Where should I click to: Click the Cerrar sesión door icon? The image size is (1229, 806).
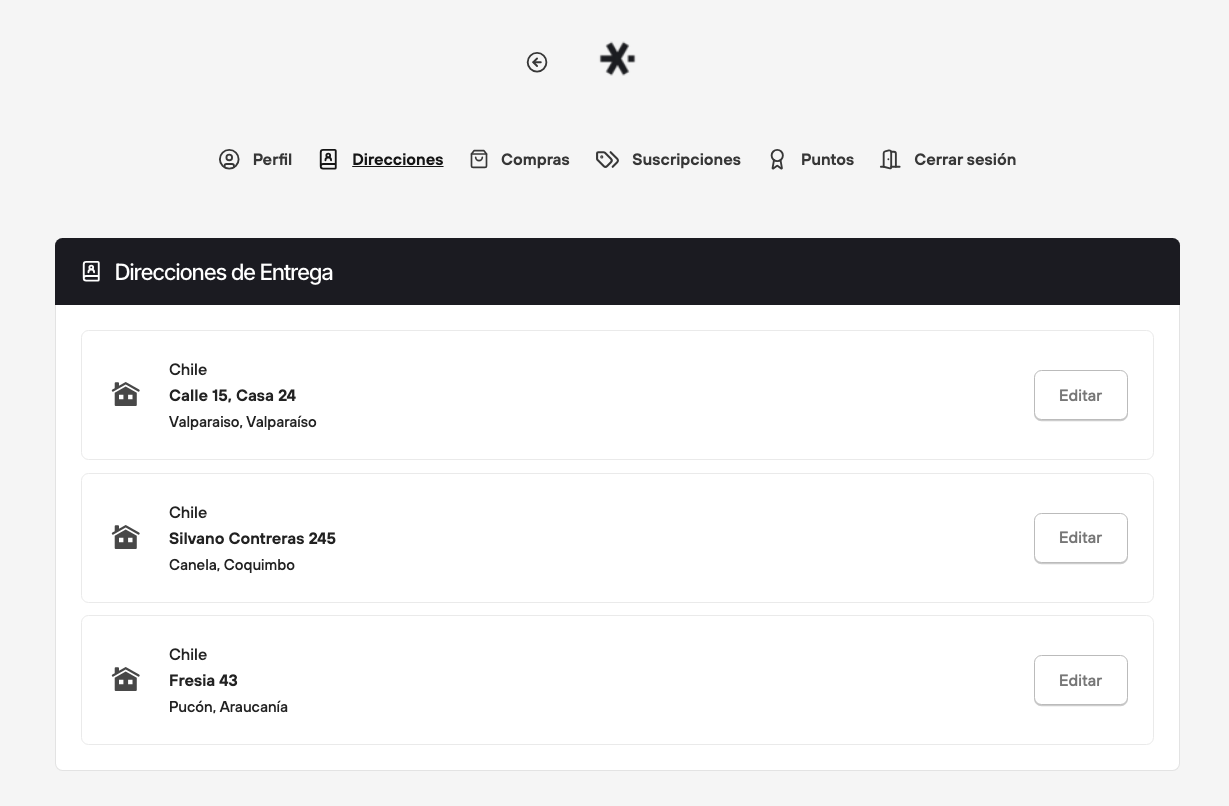tap(890, 159)
